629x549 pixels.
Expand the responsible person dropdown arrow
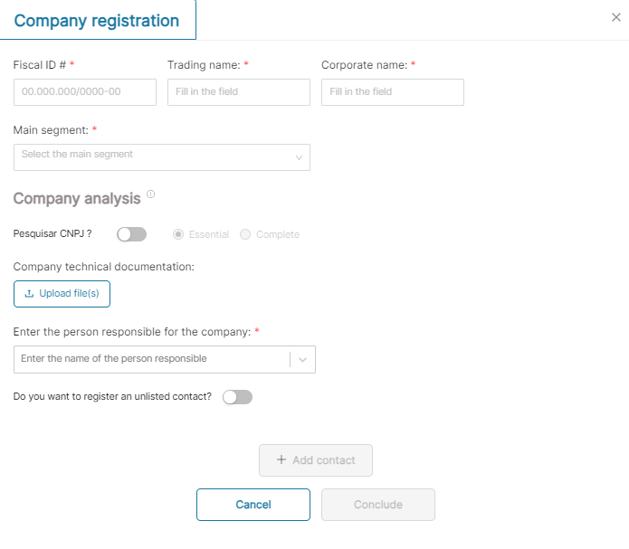coord(303,359)
